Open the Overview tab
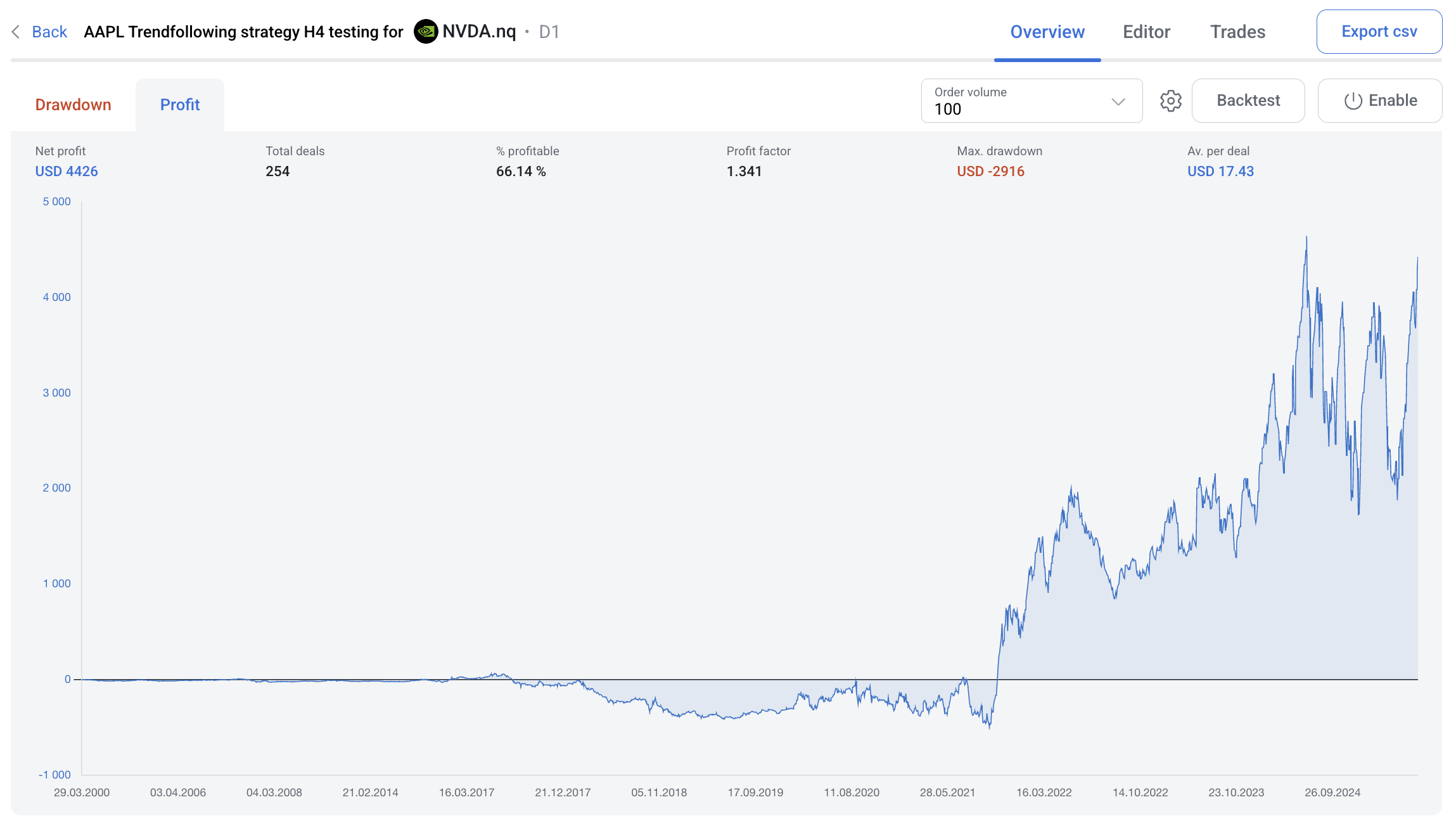 coord(1047,32)
